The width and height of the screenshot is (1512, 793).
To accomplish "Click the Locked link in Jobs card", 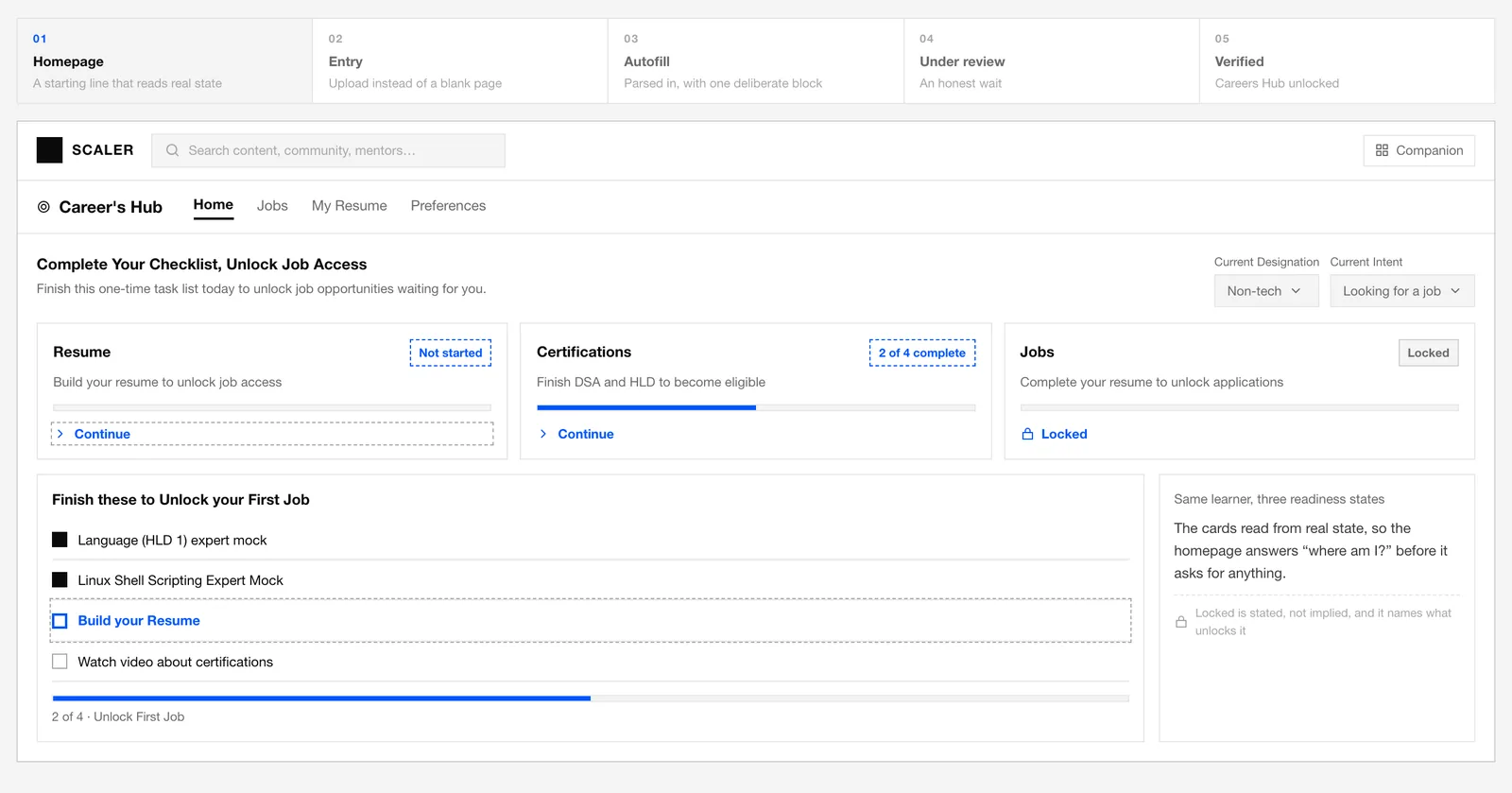I will tap(1064, 434).
